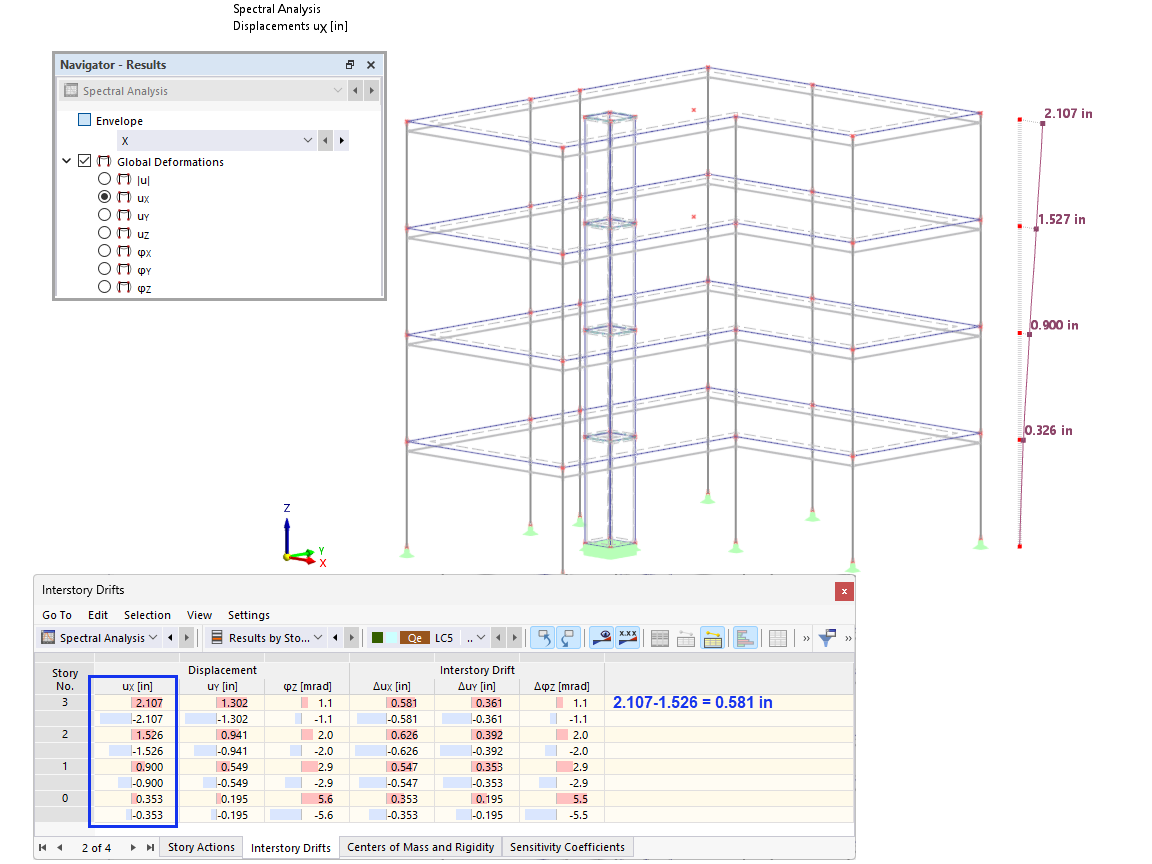Collapse the Global Deformations tree item
Viewport: 1152px width, 864px height.
(x=66, y=161)
